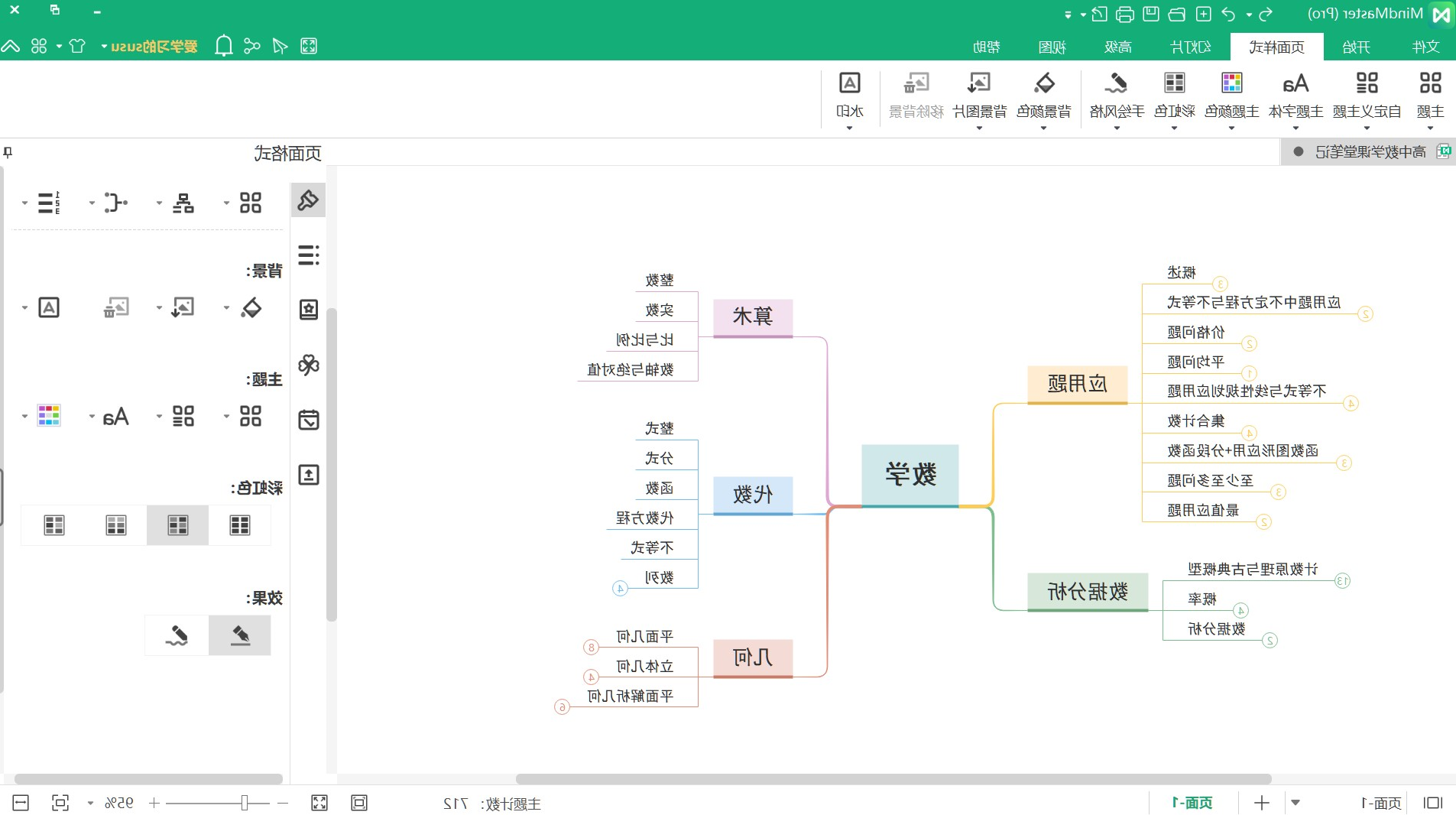The width and height of the screenshot is (1456, 815).
Task: Toggle the page view icon by Page-1 label
Action: pos(1432,802)
